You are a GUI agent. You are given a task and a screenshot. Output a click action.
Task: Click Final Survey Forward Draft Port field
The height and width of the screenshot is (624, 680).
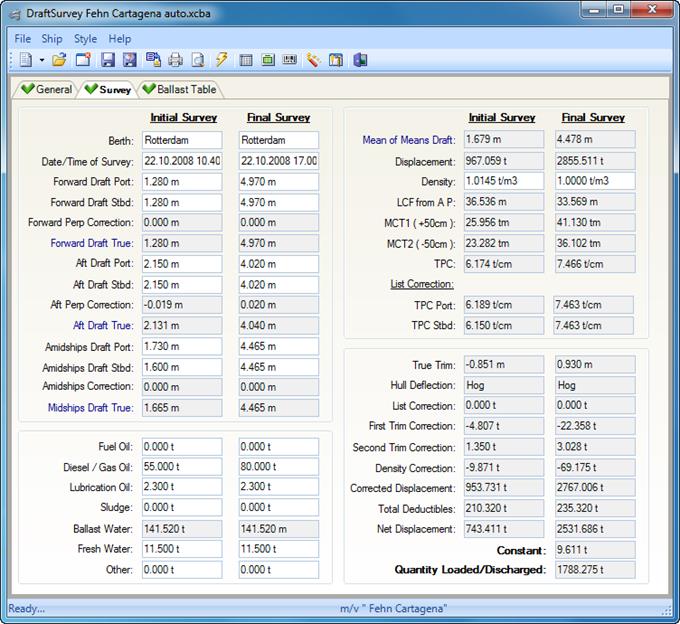pyautogui.click(x=279, y=182)
